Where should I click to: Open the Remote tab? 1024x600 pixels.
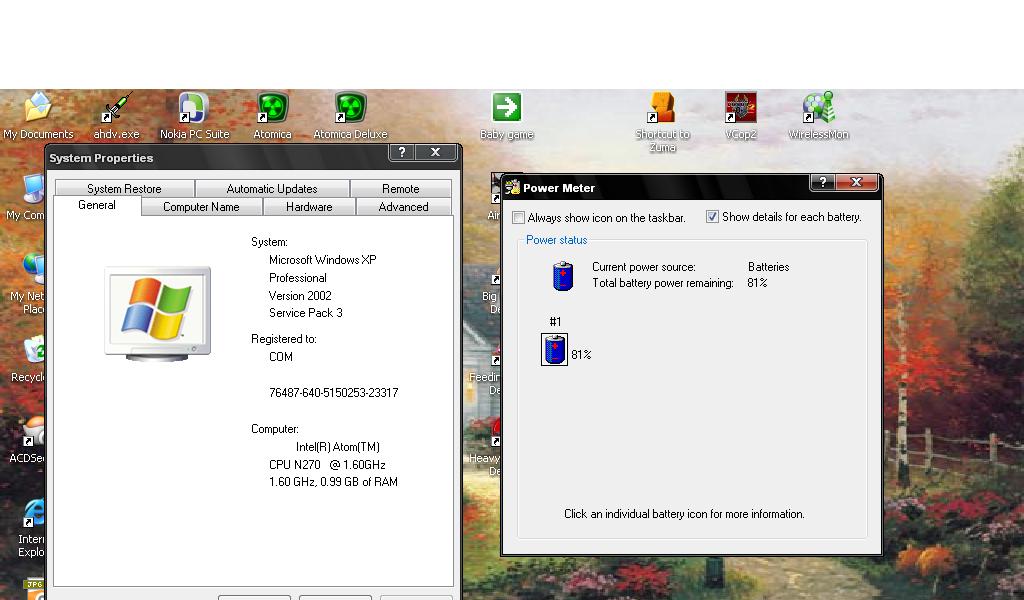[400, 189]
